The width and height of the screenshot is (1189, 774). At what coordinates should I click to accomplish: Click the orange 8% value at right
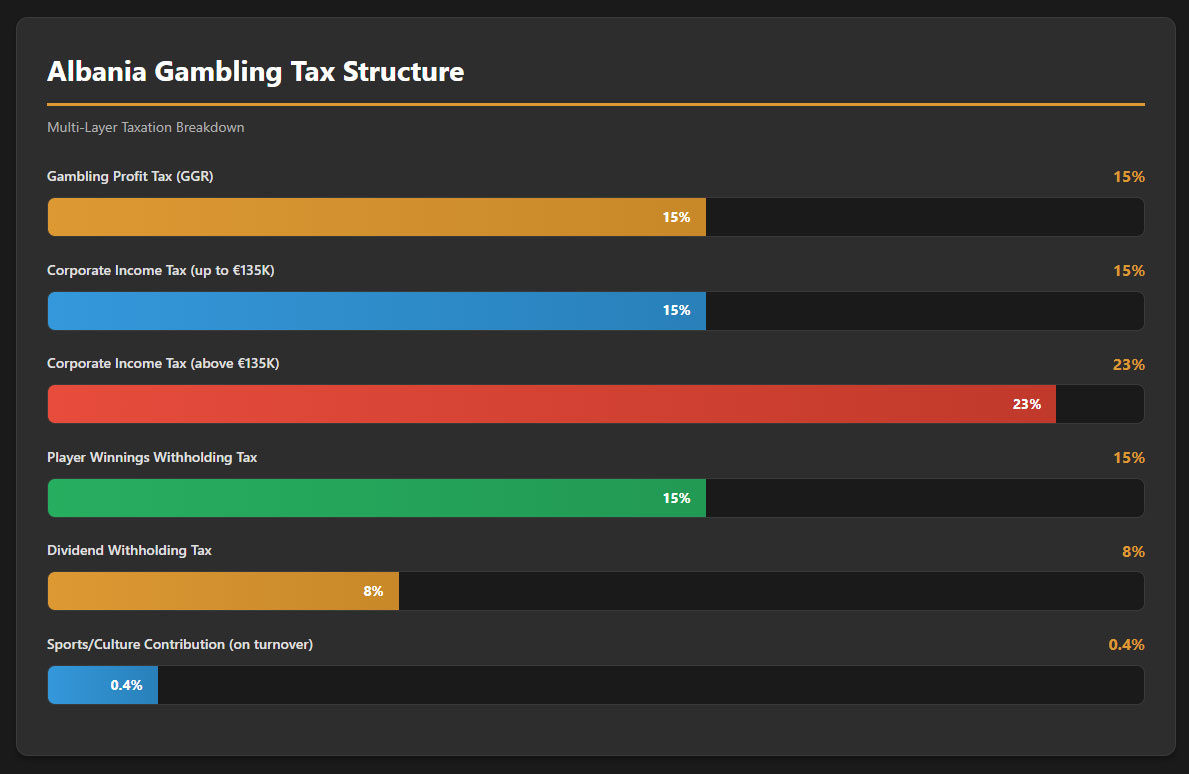click(x=1133, y=552)
